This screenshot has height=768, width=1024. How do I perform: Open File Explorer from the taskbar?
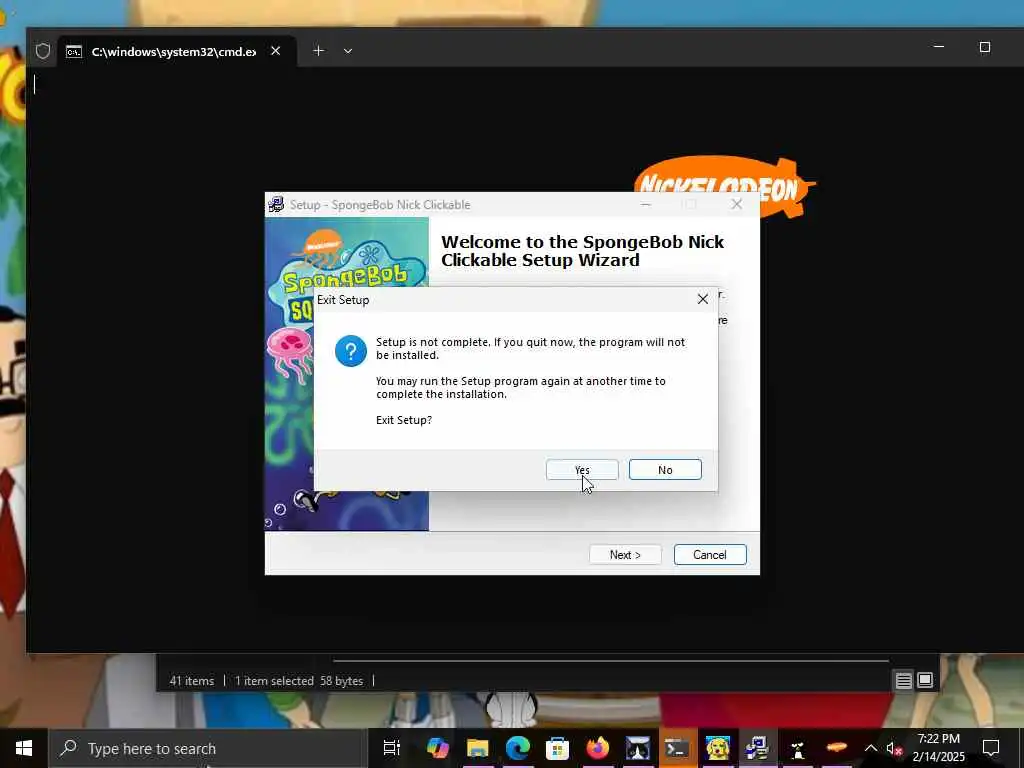coord(477,748)
